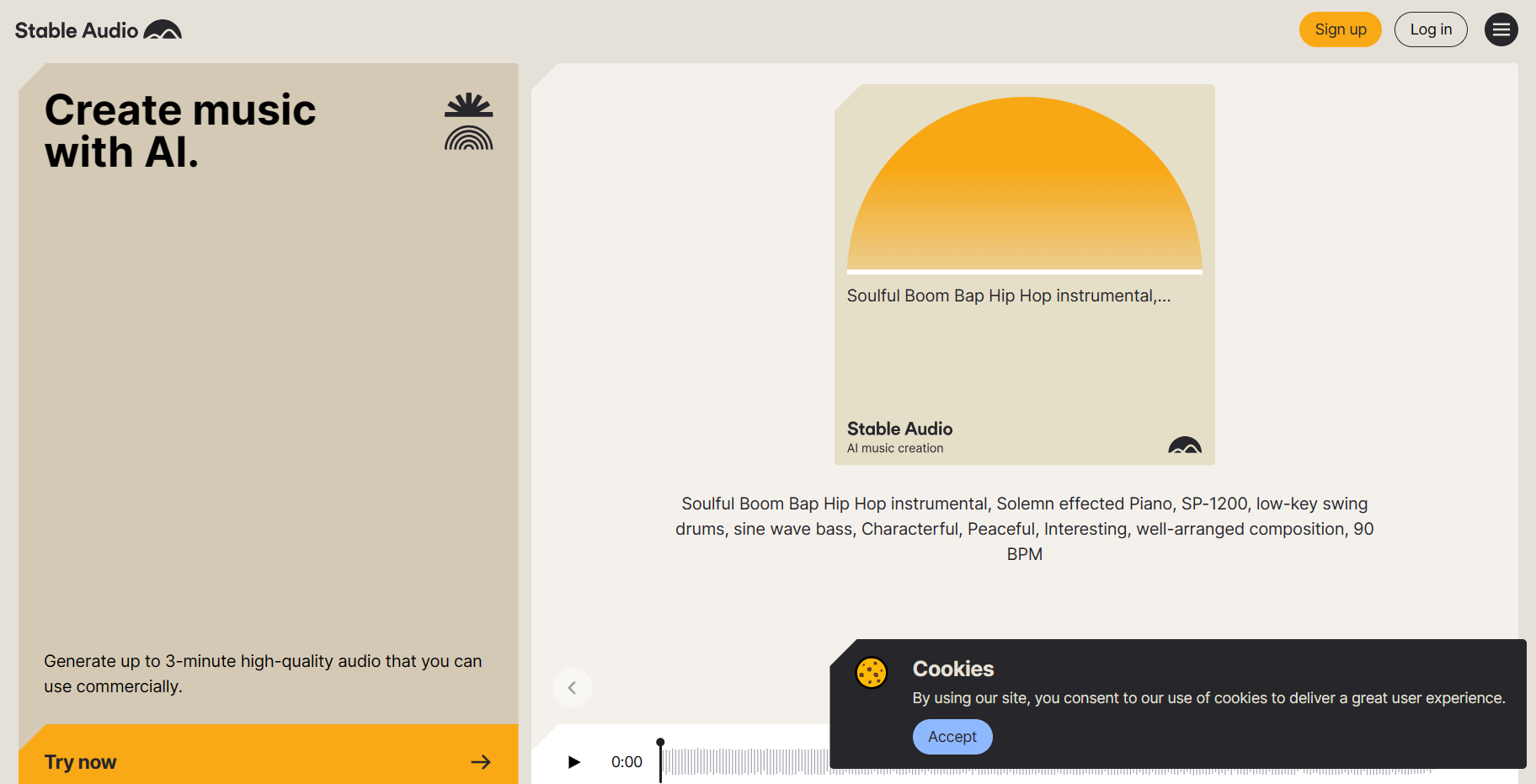1536x784 pixels.
Task: Click the Try now label
Action: pos(81,762)
